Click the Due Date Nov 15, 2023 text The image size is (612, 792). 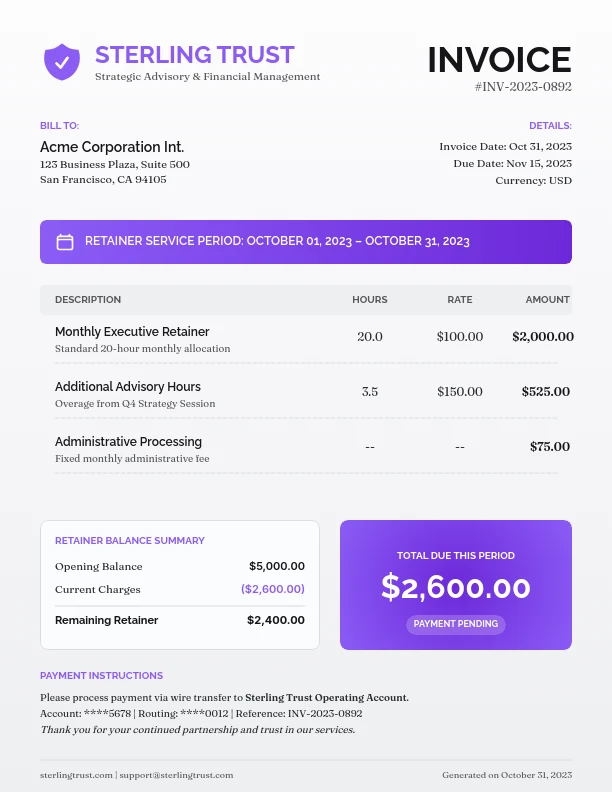point(512,163)
